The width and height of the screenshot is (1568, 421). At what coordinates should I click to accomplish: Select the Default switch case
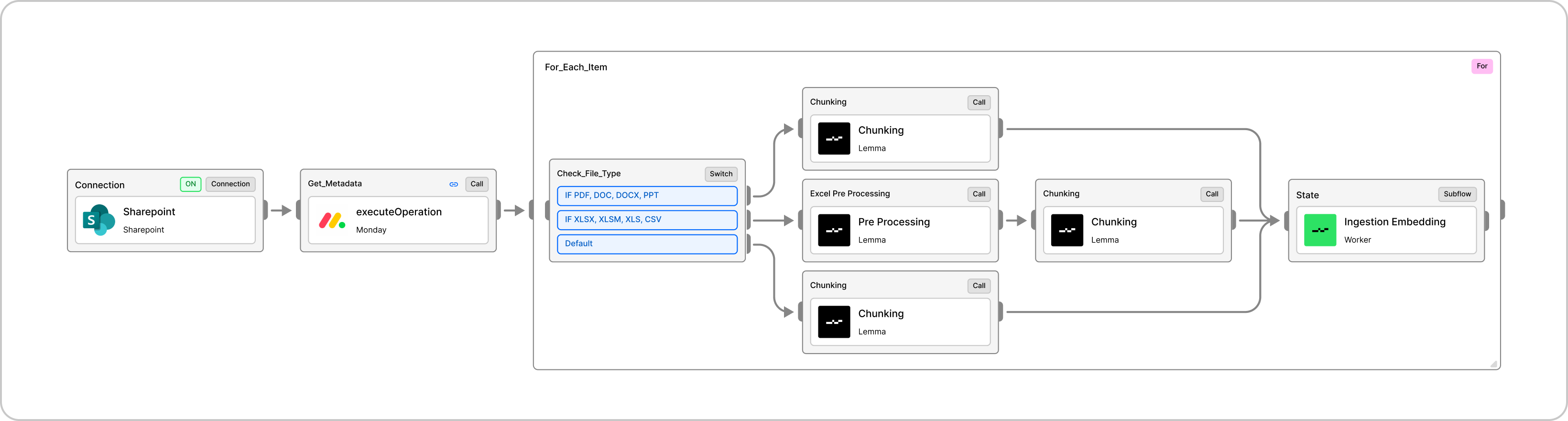tap(646, 244)
